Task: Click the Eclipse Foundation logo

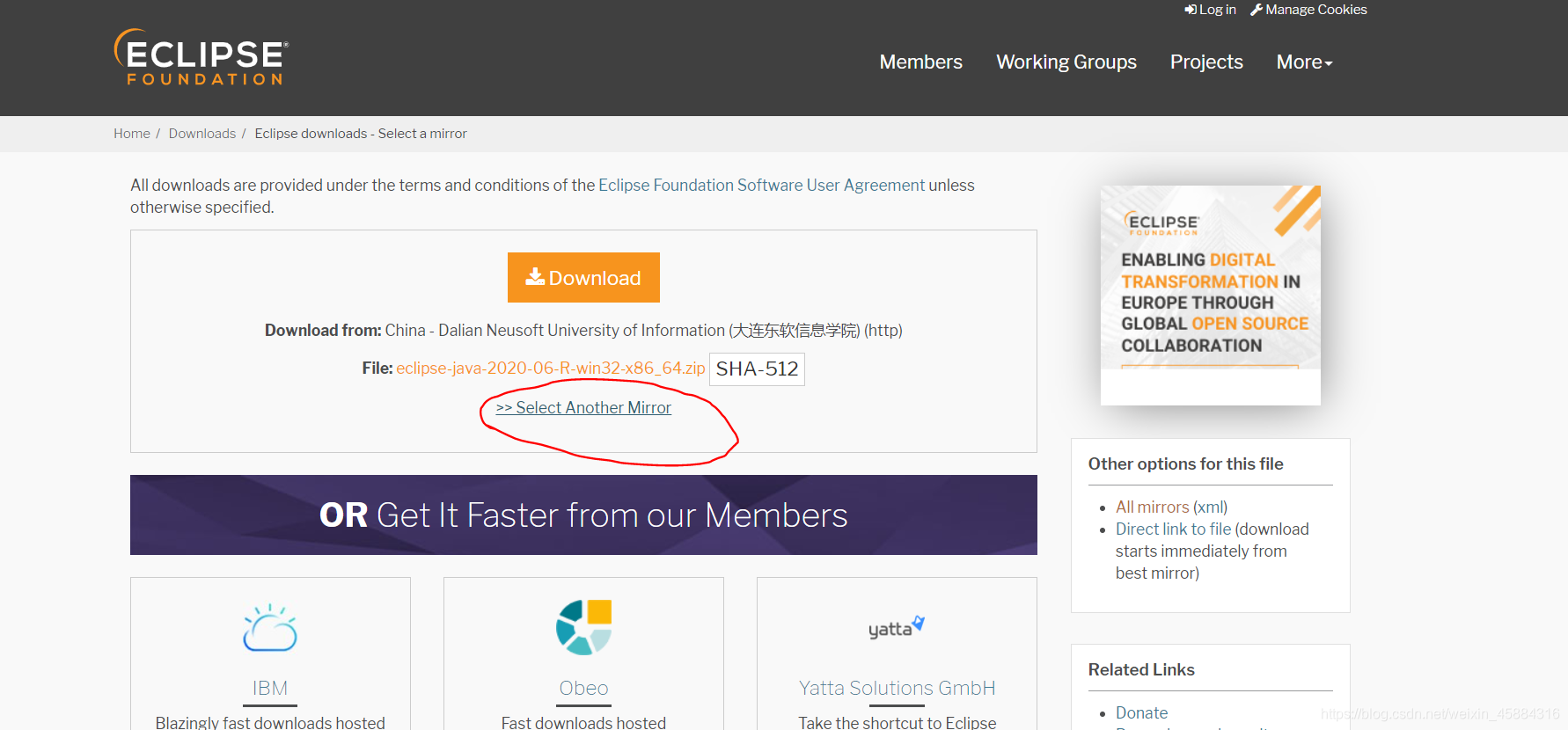Action: pos(201,57)
